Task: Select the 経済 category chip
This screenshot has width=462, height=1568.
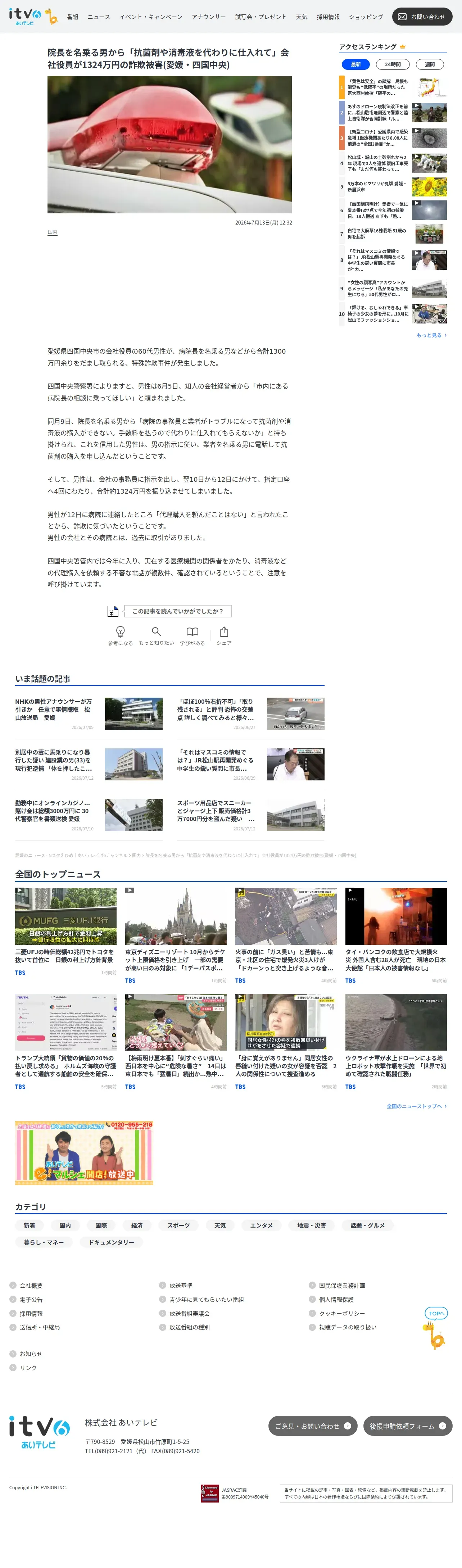Action: coord(137,1225)
